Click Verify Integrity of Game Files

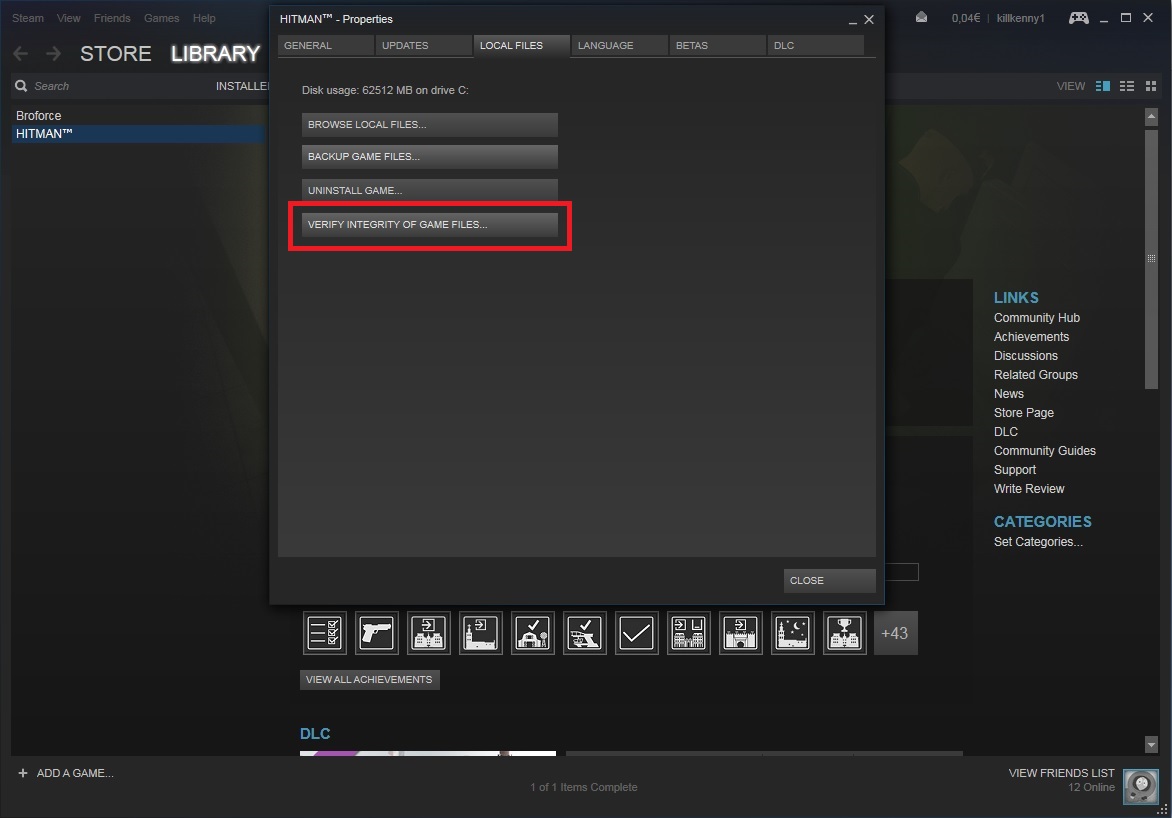point(430,224)
